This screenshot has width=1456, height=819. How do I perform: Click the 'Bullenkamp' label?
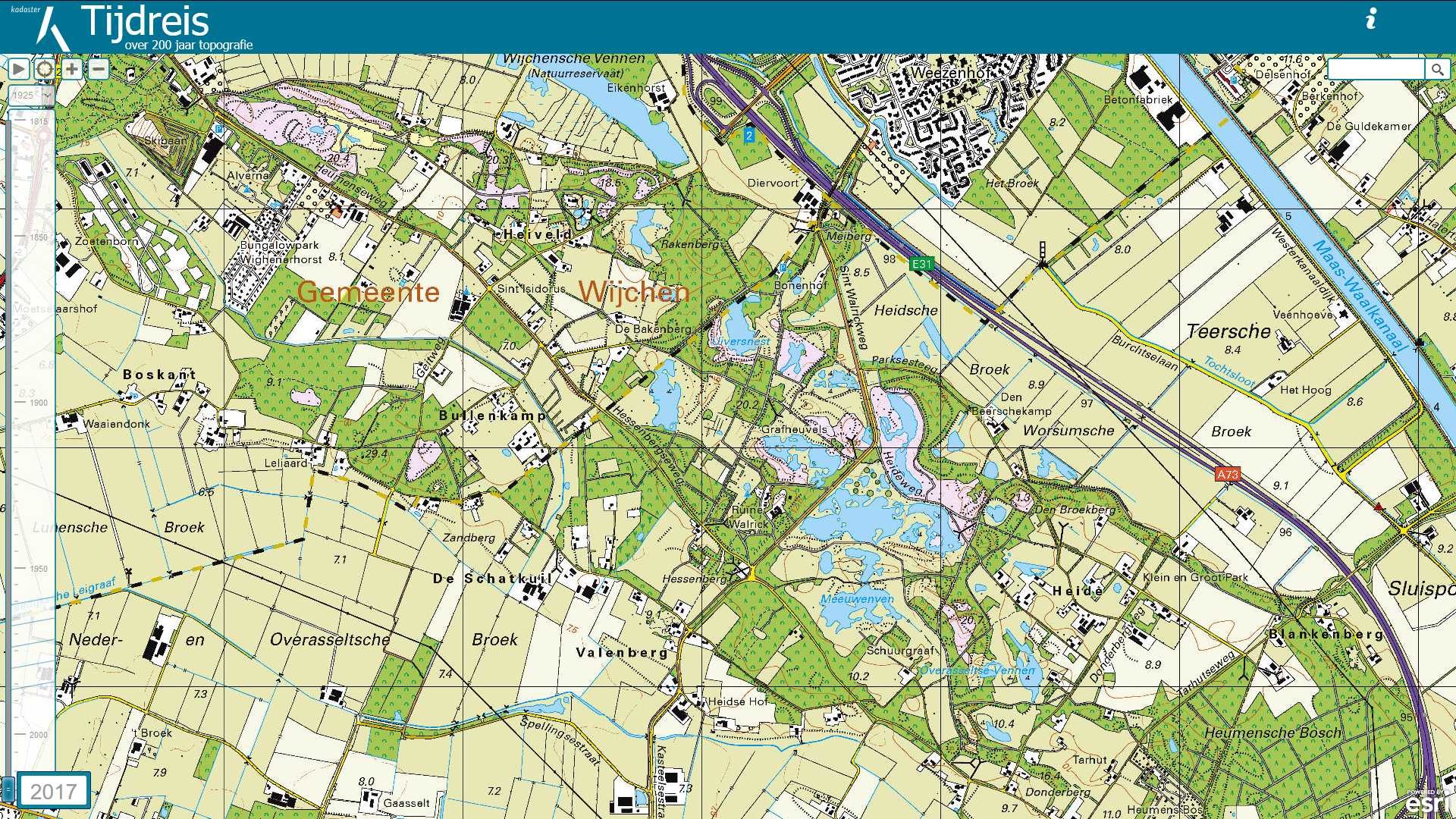492,416
